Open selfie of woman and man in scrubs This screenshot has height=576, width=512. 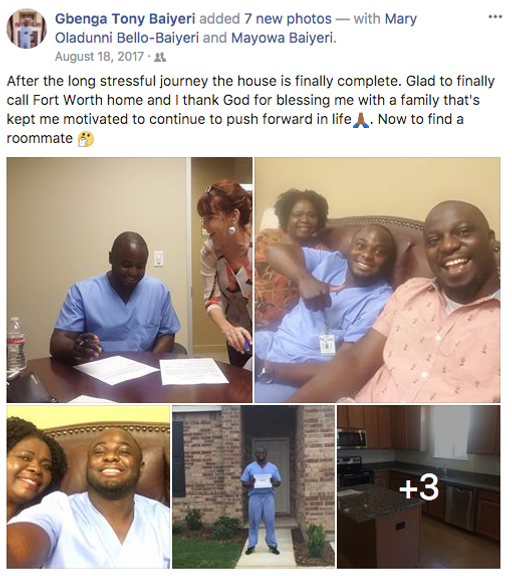point(88,487)
